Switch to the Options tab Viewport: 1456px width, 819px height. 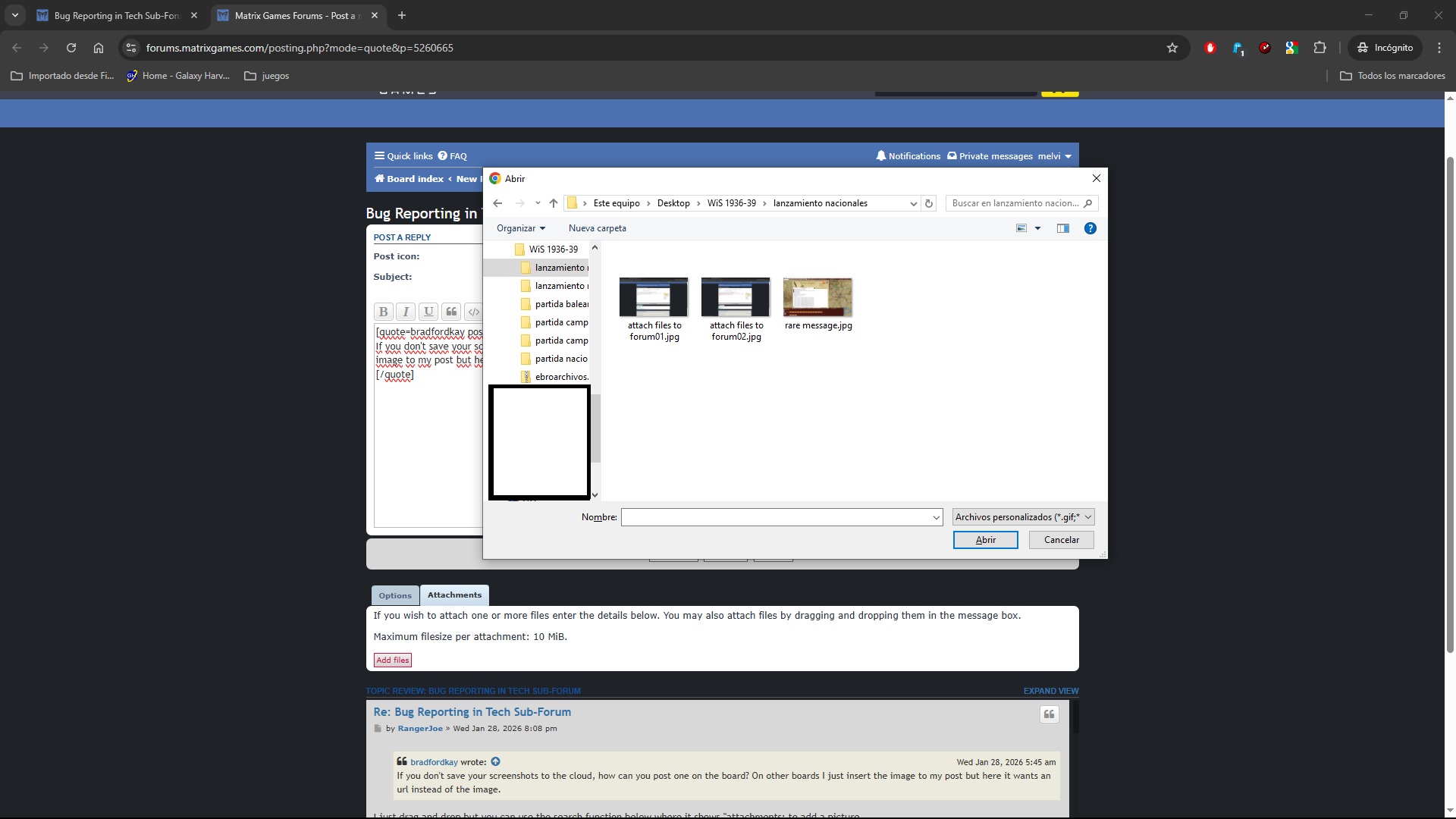pyautogui.click(x=395, y=595)
